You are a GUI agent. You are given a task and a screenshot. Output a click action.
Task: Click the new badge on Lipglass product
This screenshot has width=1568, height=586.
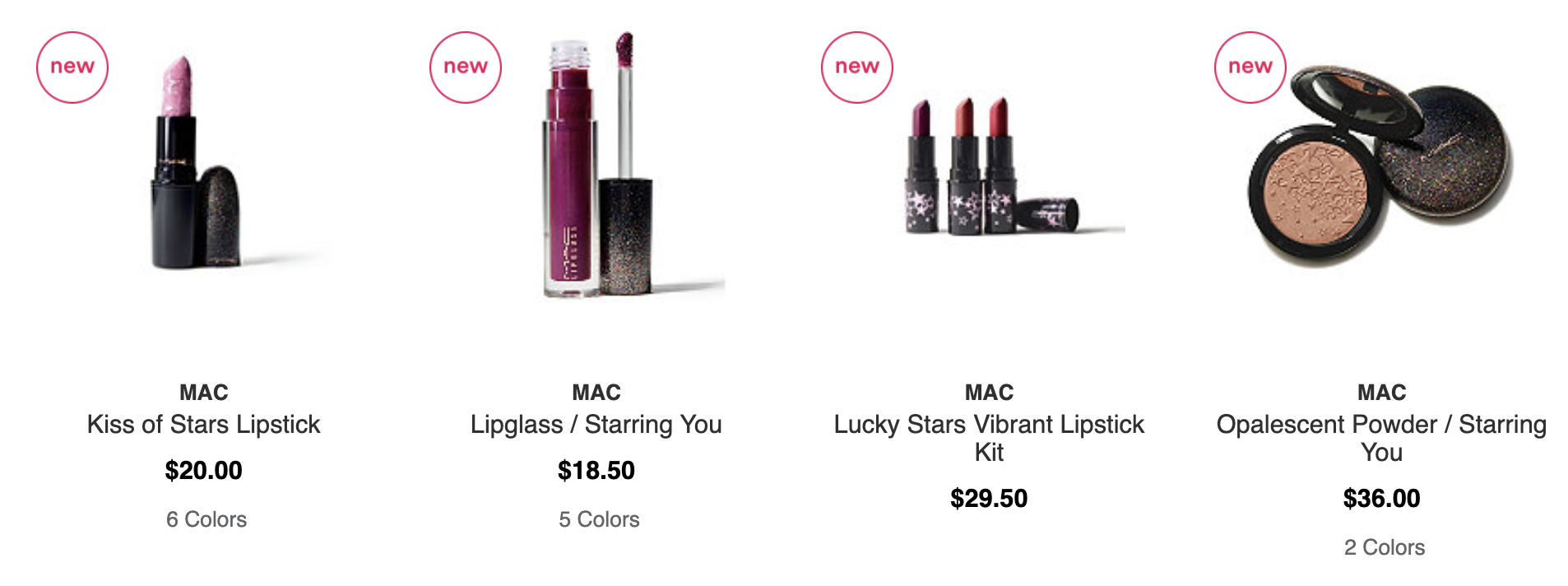tap(466, 67)
